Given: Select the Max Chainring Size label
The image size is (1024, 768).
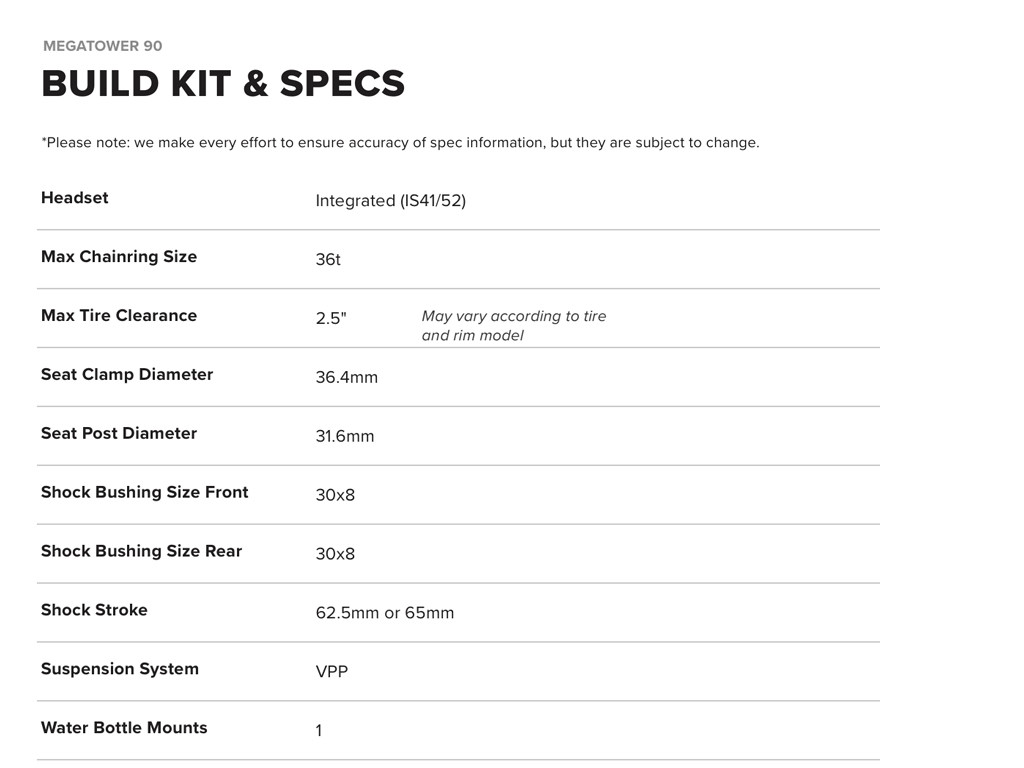Looking at the screenshot, I should 119,257.
